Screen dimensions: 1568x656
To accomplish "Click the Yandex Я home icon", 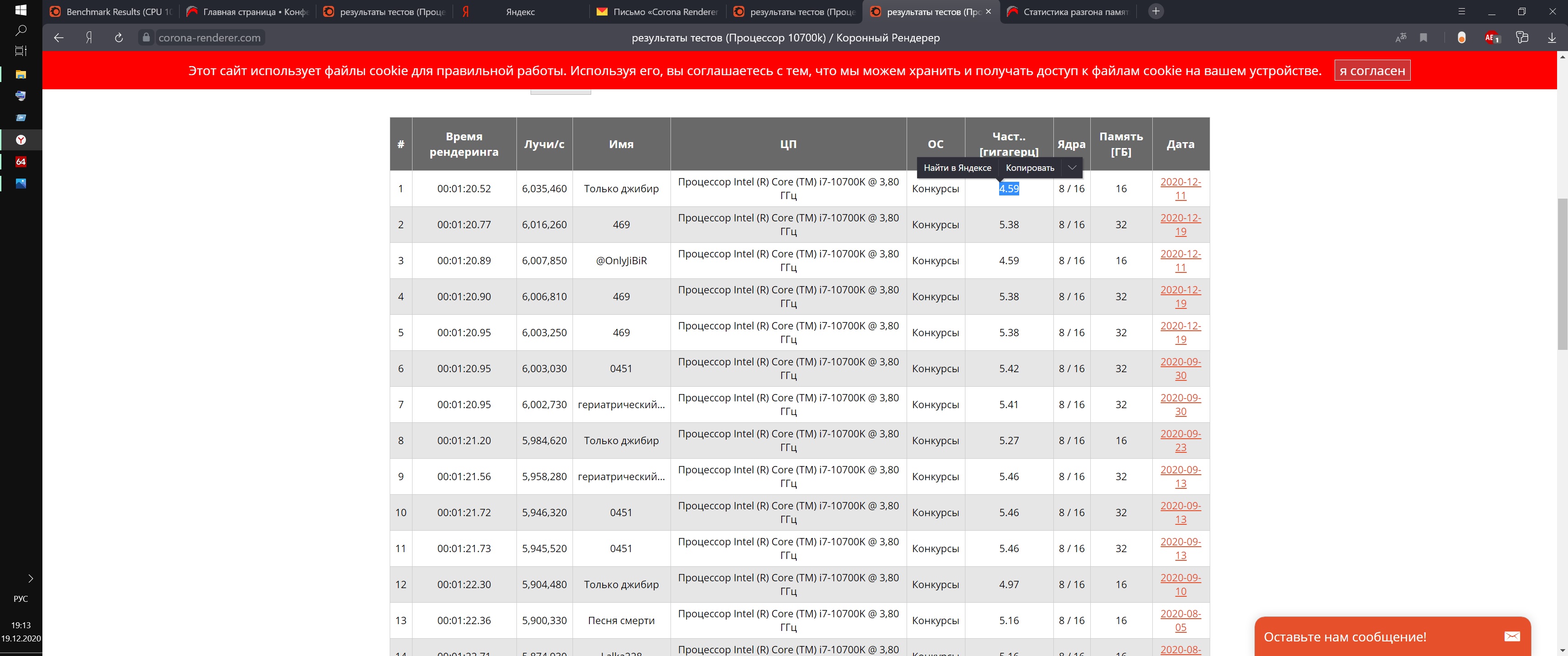I will pos(89,38).
